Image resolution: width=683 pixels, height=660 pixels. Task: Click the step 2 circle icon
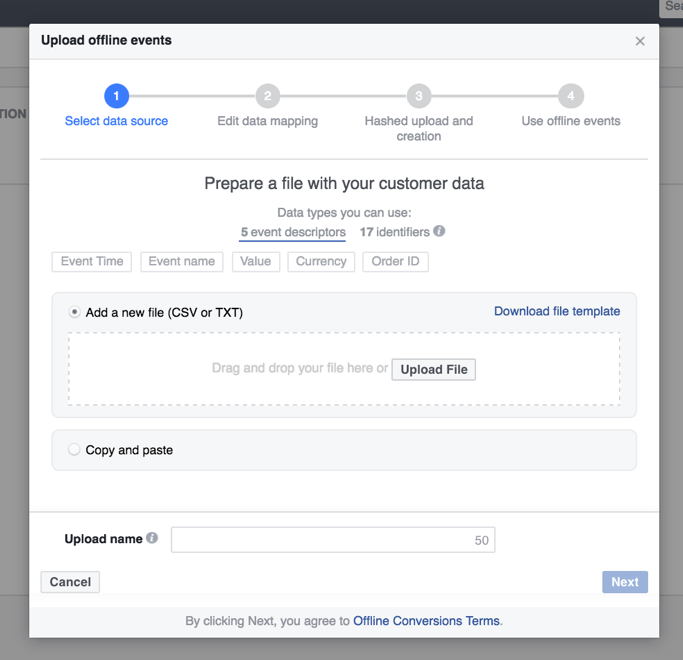tap(267, 96)
